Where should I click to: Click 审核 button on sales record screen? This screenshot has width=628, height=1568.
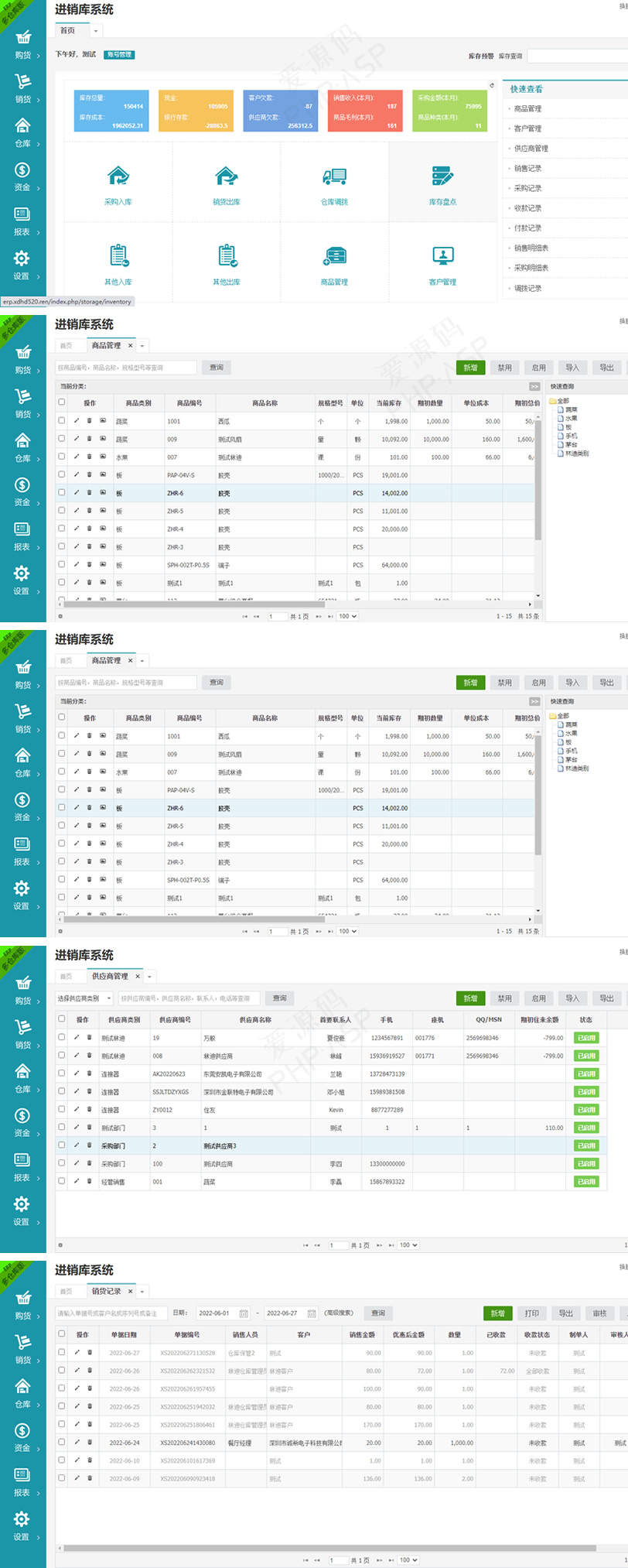point(599,1313)
